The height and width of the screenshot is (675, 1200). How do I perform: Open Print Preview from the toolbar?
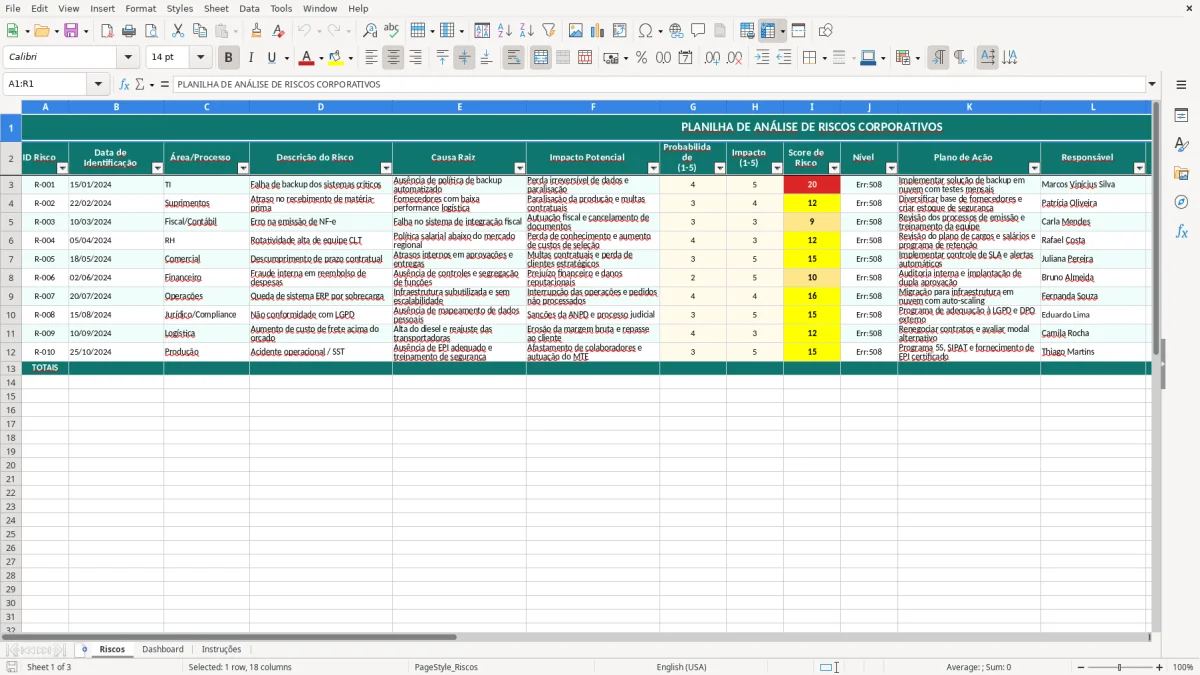151,31
